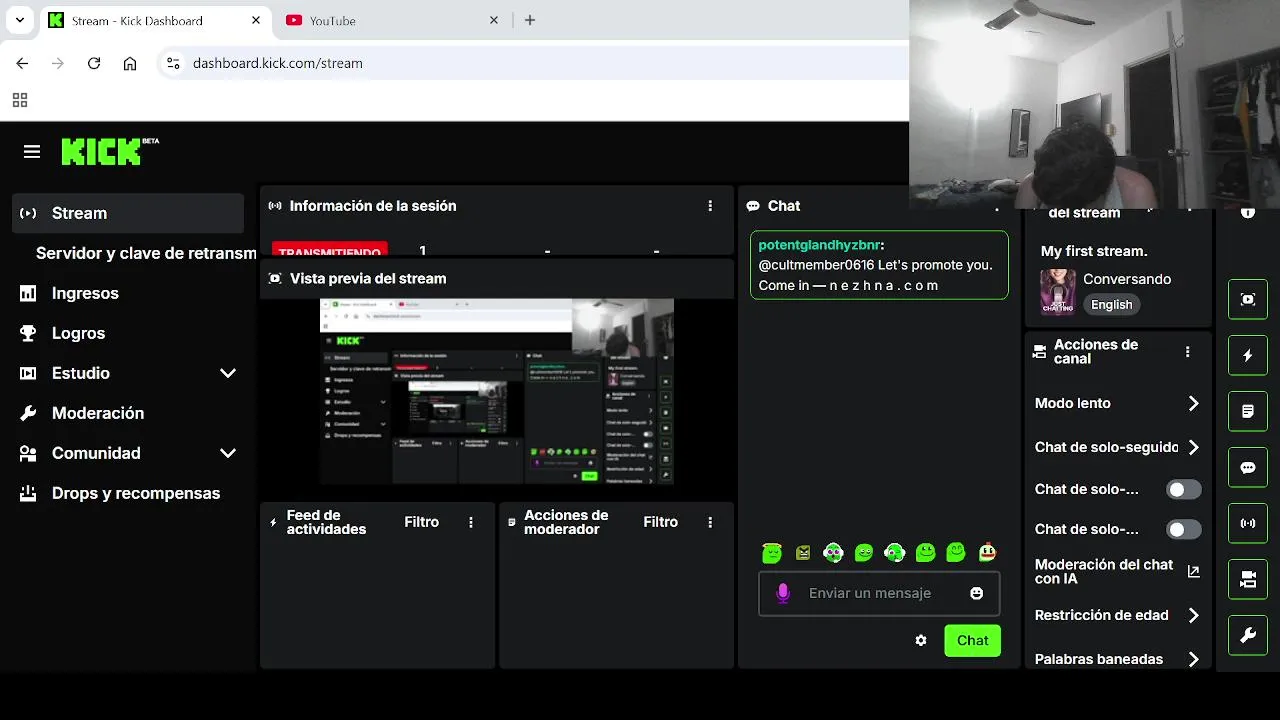Toggle moderator actions note icon in right bar
Screen dimensions: 1280x720
[1247, 411]
